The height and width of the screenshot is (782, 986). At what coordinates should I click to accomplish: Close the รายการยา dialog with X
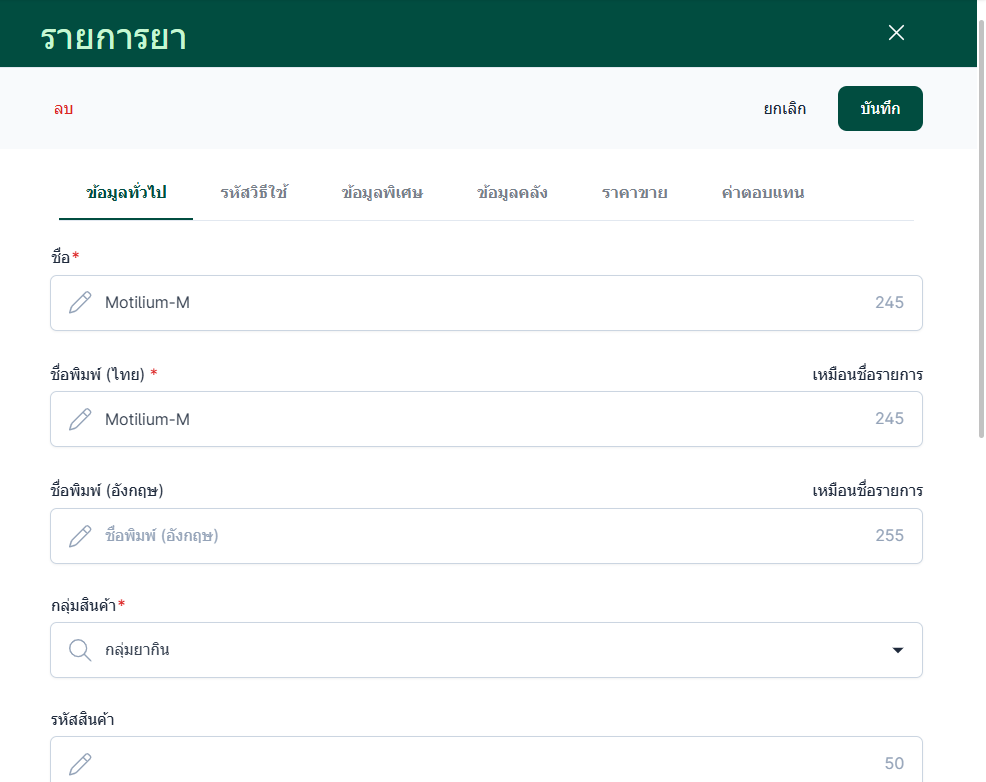[x=896, y=33]
